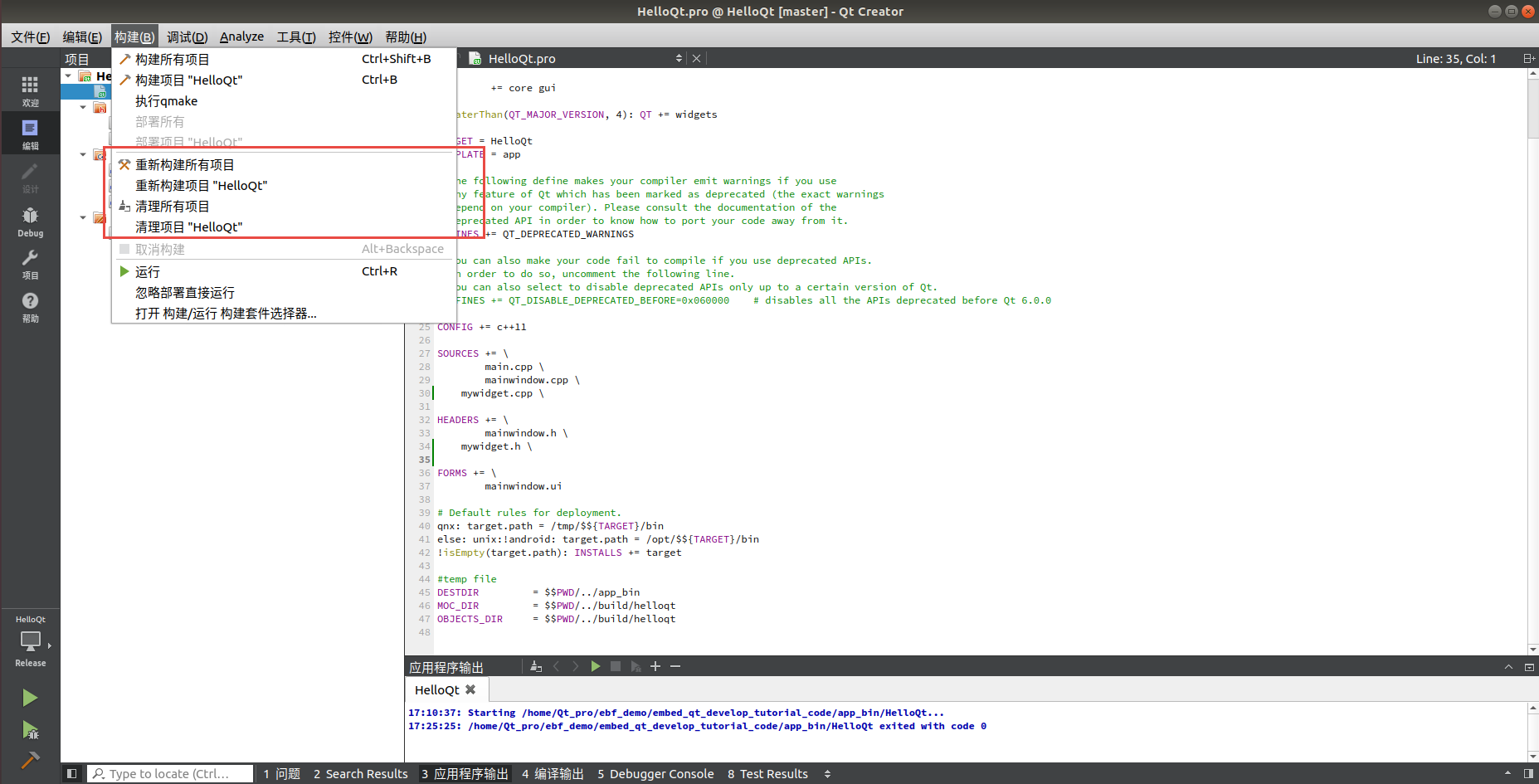Switch to Edit mode in the sidebar
The width and height of the screenshot is (1539, 784).
pyautogui.click(x=30, y=134)
